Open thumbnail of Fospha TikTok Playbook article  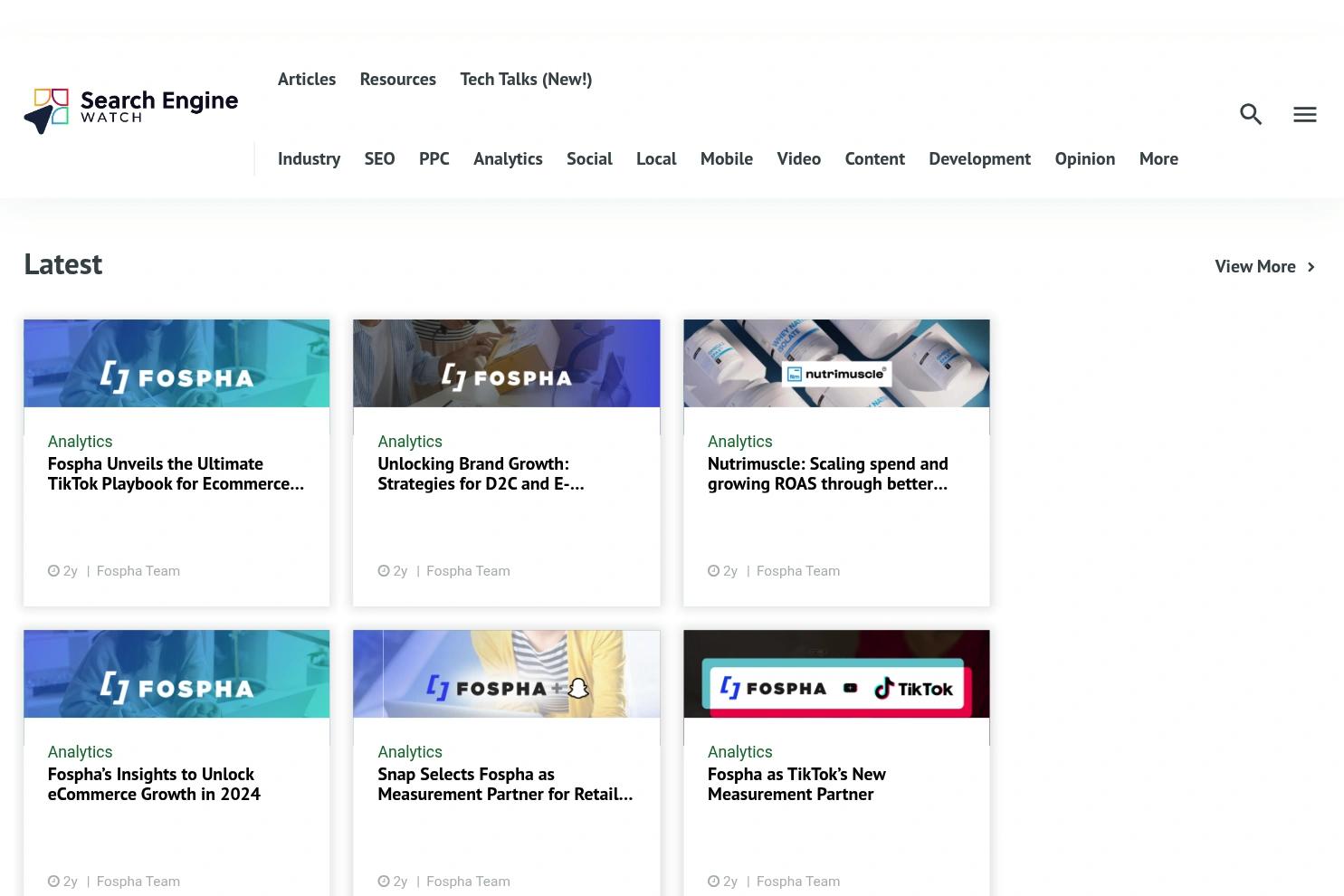(176, 363)
